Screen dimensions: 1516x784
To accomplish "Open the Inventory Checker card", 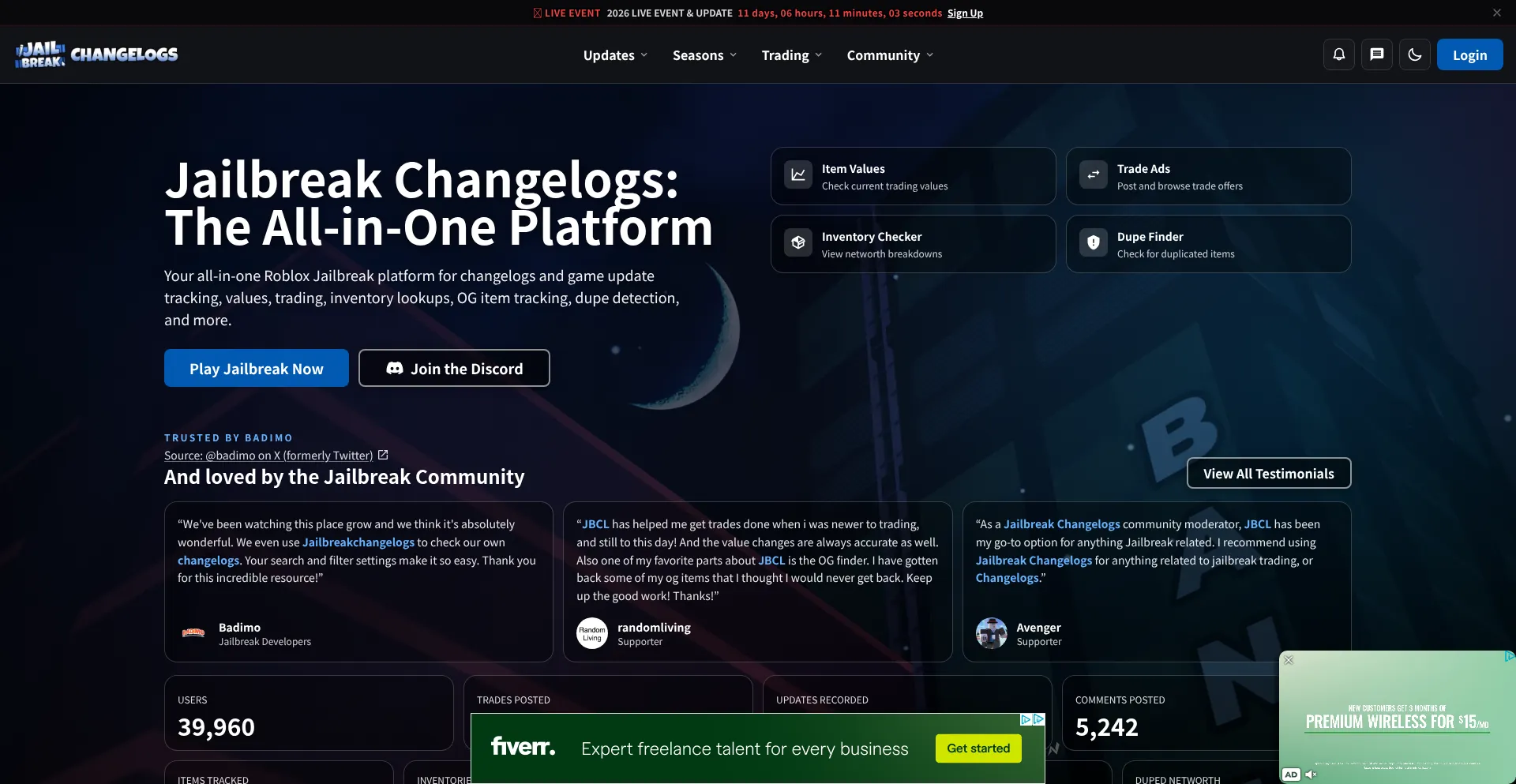I will [x=914, y=244].
